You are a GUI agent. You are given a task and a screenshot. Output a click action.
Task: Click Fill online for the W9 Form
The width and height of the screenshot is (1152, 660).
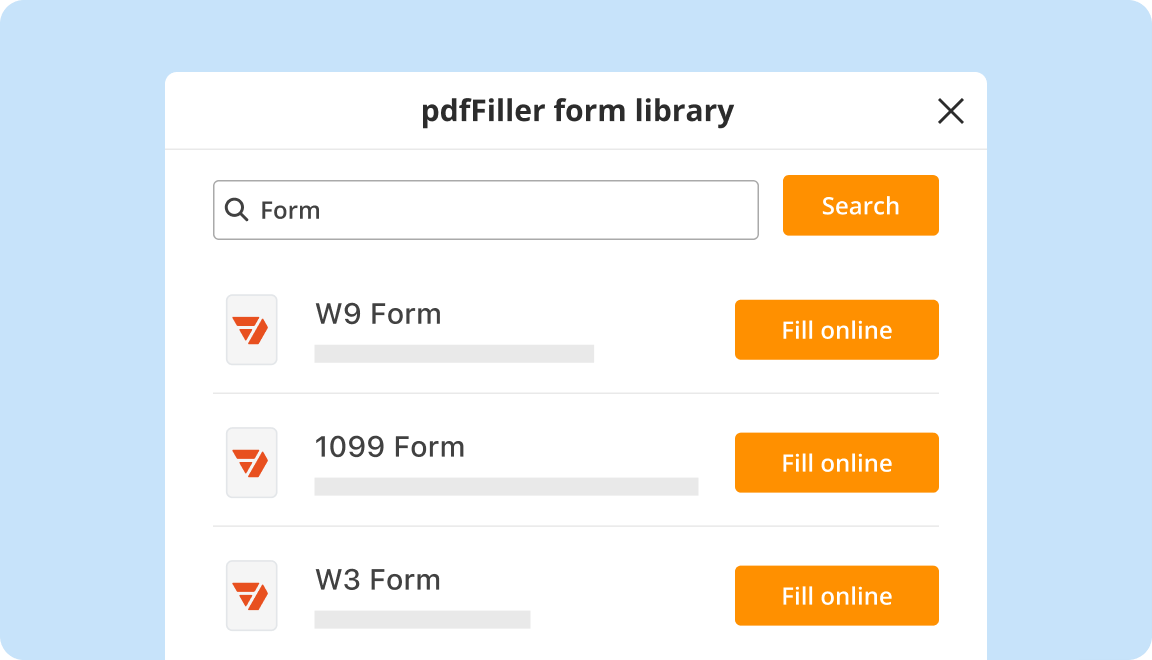point(836,329)
